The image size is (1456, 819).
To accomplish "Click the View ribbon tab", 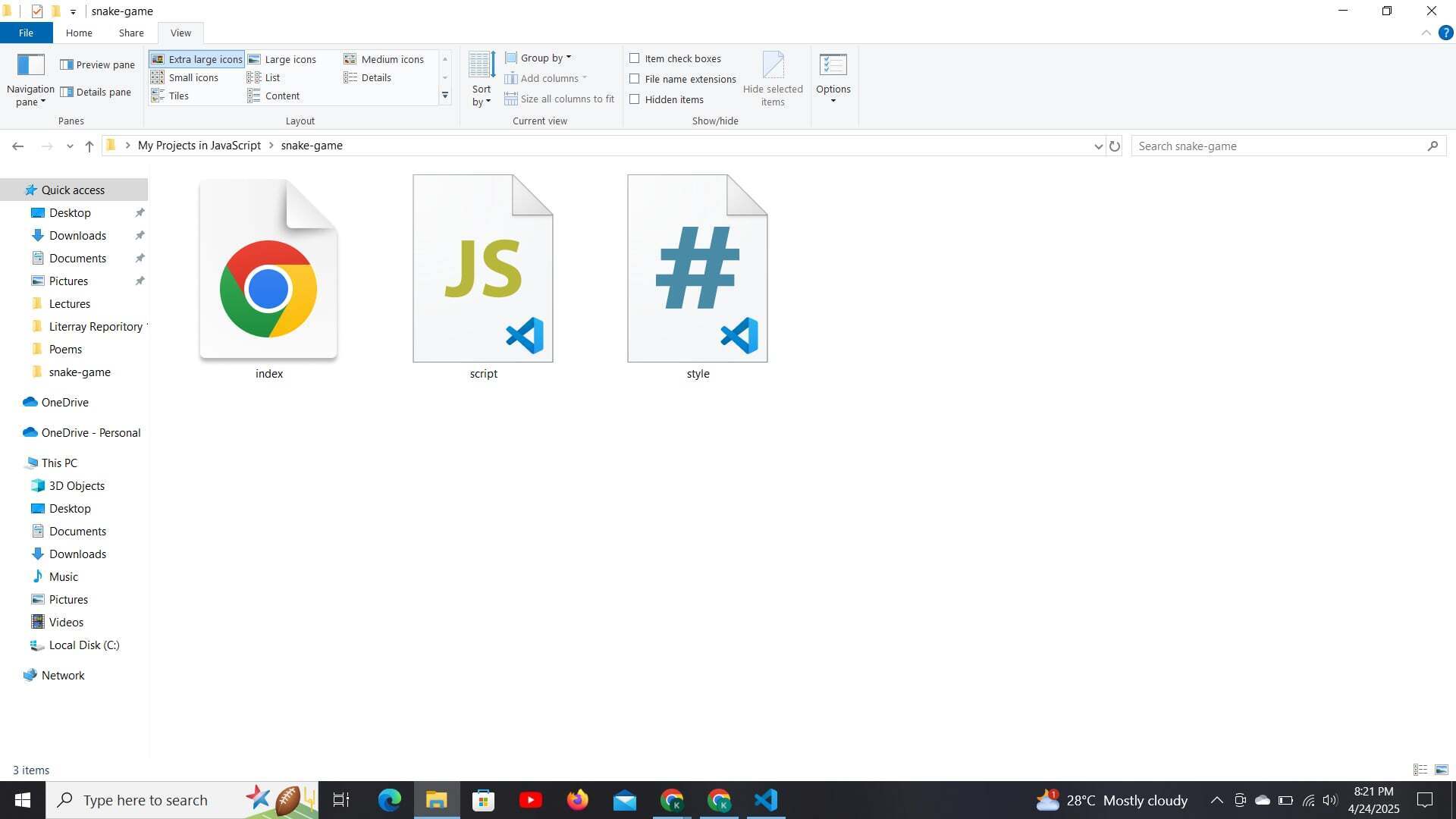I will pos(180,33).
